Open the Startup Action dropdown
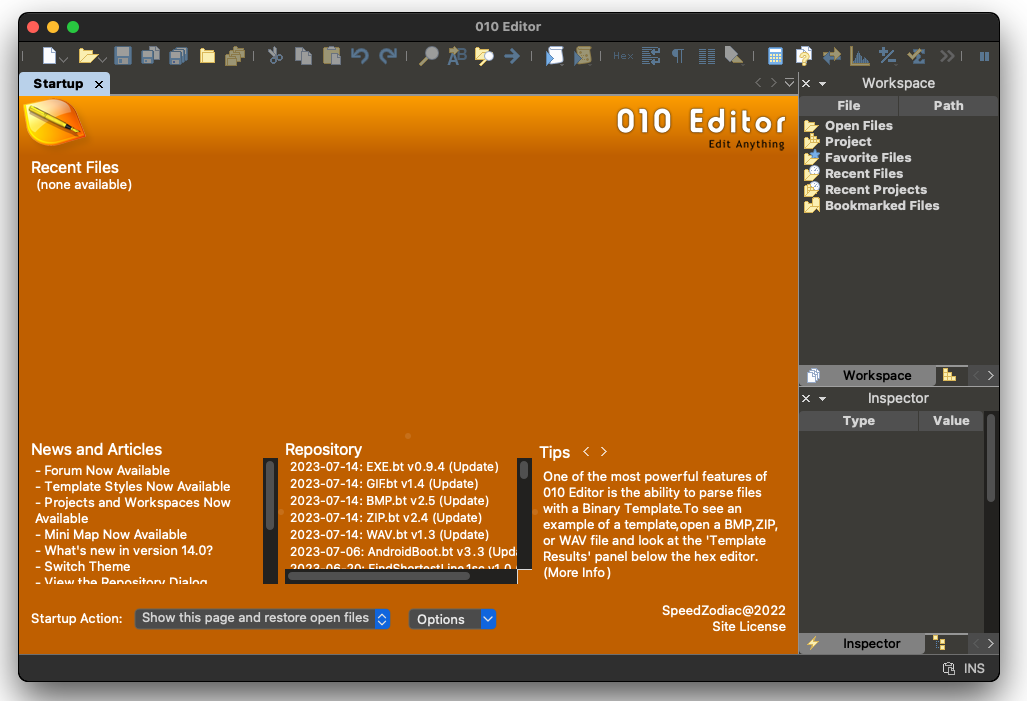 (262, 619)
